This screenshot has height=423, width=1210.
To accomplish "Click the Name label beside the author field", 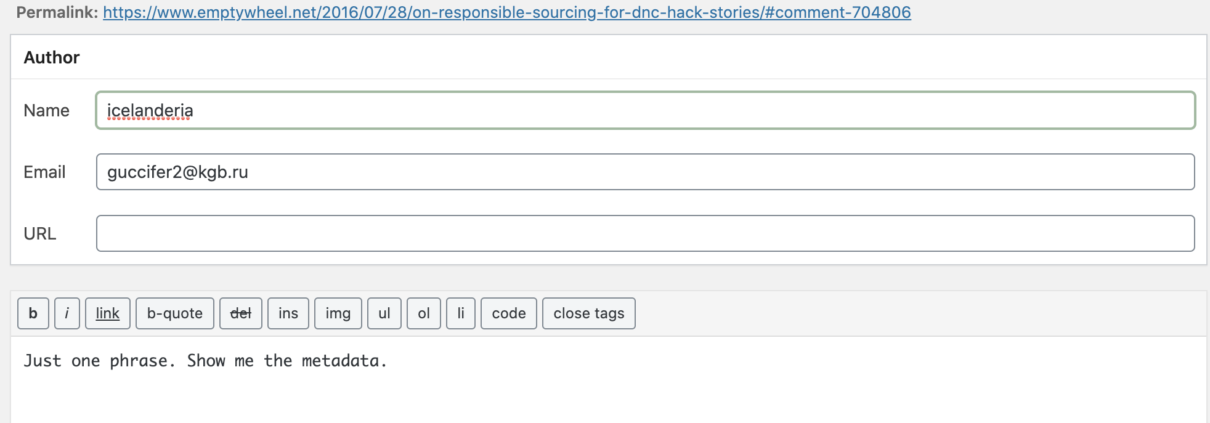I will pyautogui.click(x=46, y=110).
